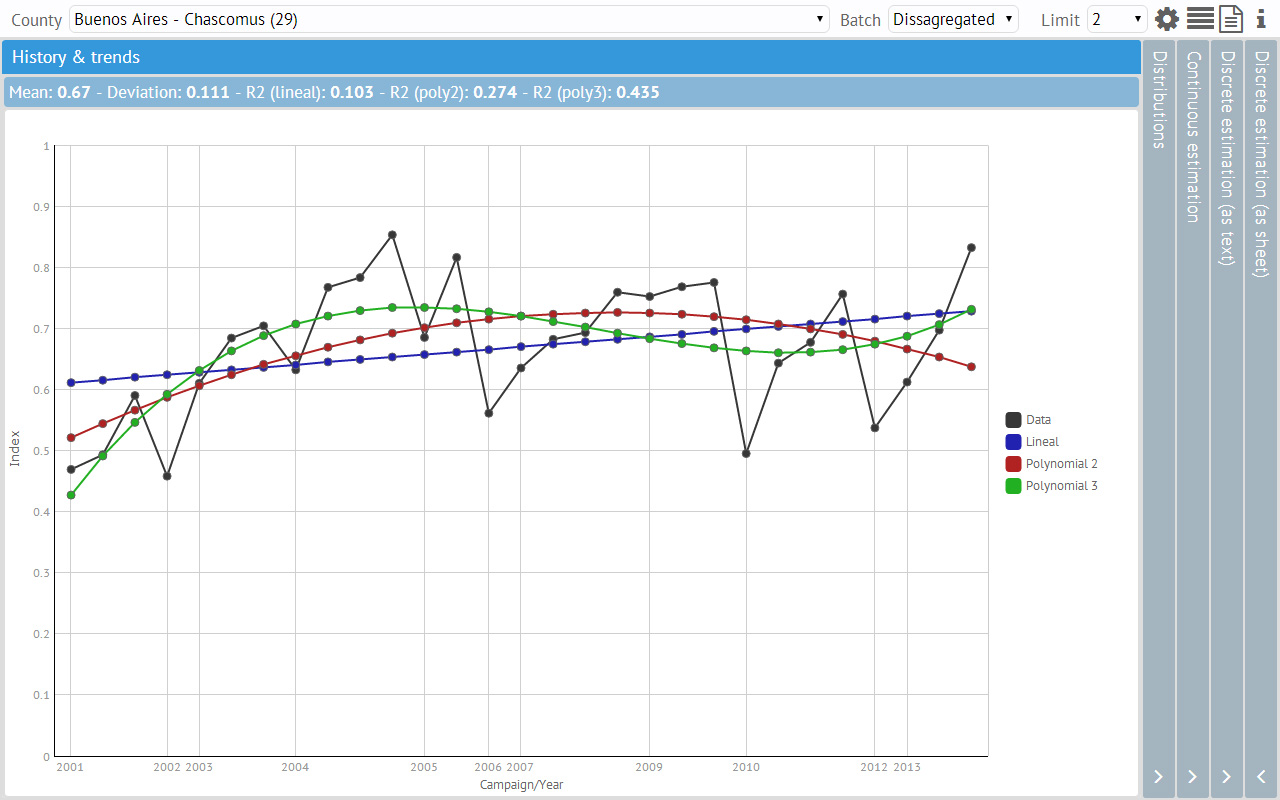Click the statistics summary bar with Mean
The height and width of the screenshot is (800, 1280).
[x=571, y=92]
